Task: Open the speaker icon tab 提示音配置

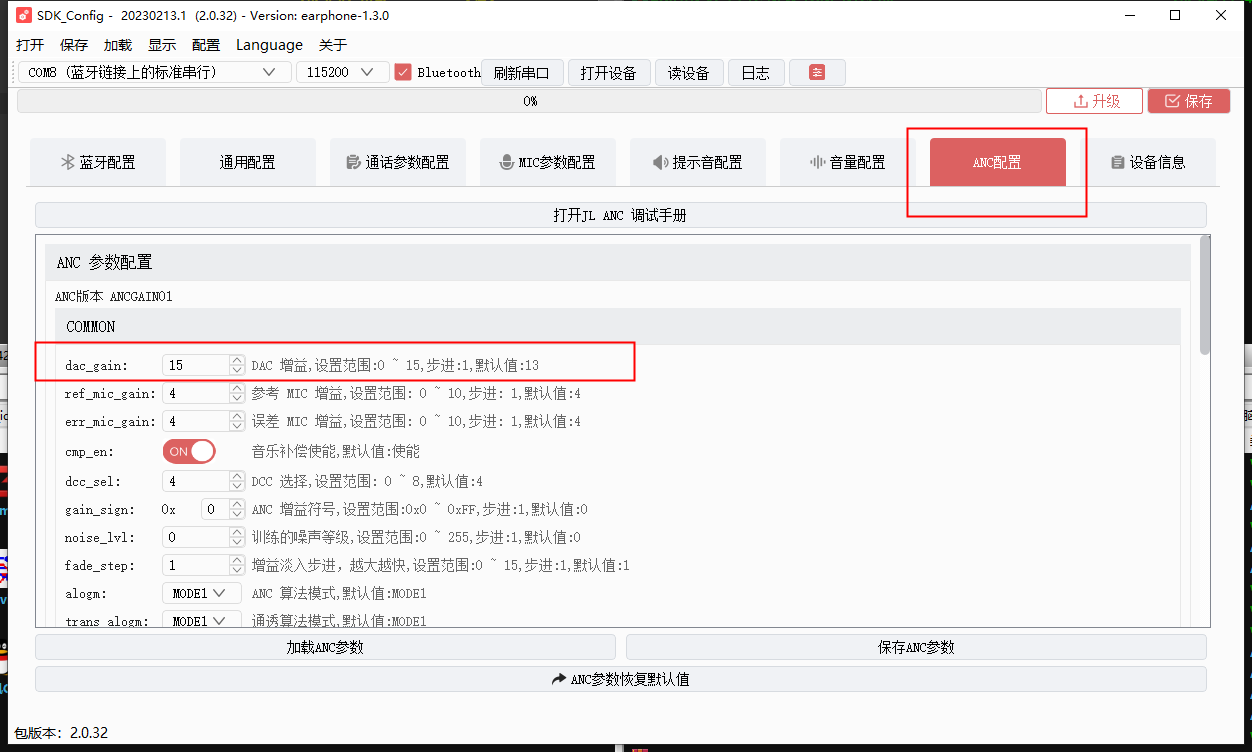Action: click(x=698, y=162)
